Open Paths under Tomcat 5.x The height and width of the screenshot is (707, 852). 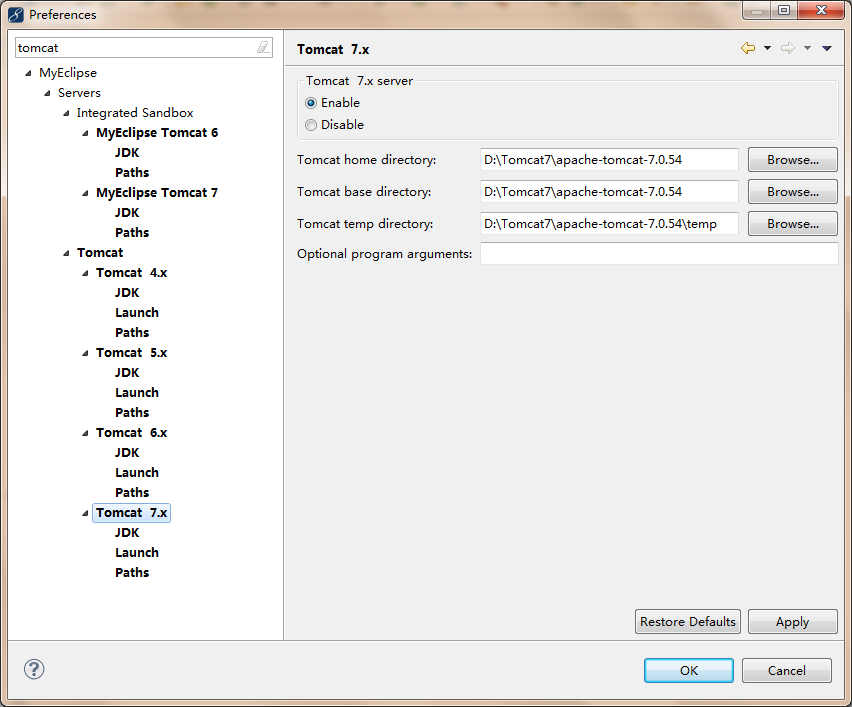tap(132, 412)
